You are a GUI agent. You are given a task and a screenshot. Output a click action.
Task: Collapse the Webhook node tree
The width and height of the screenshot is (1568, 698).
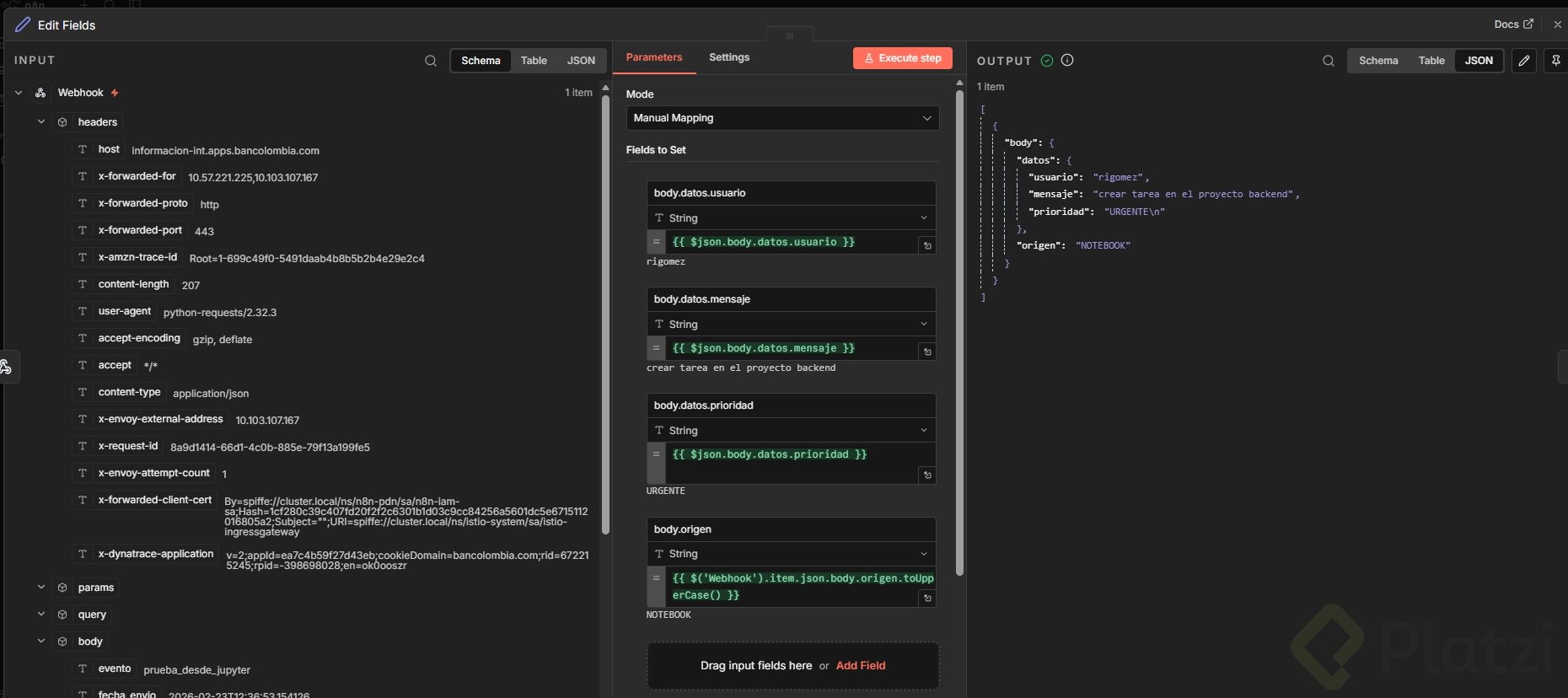tap(19, 93)
